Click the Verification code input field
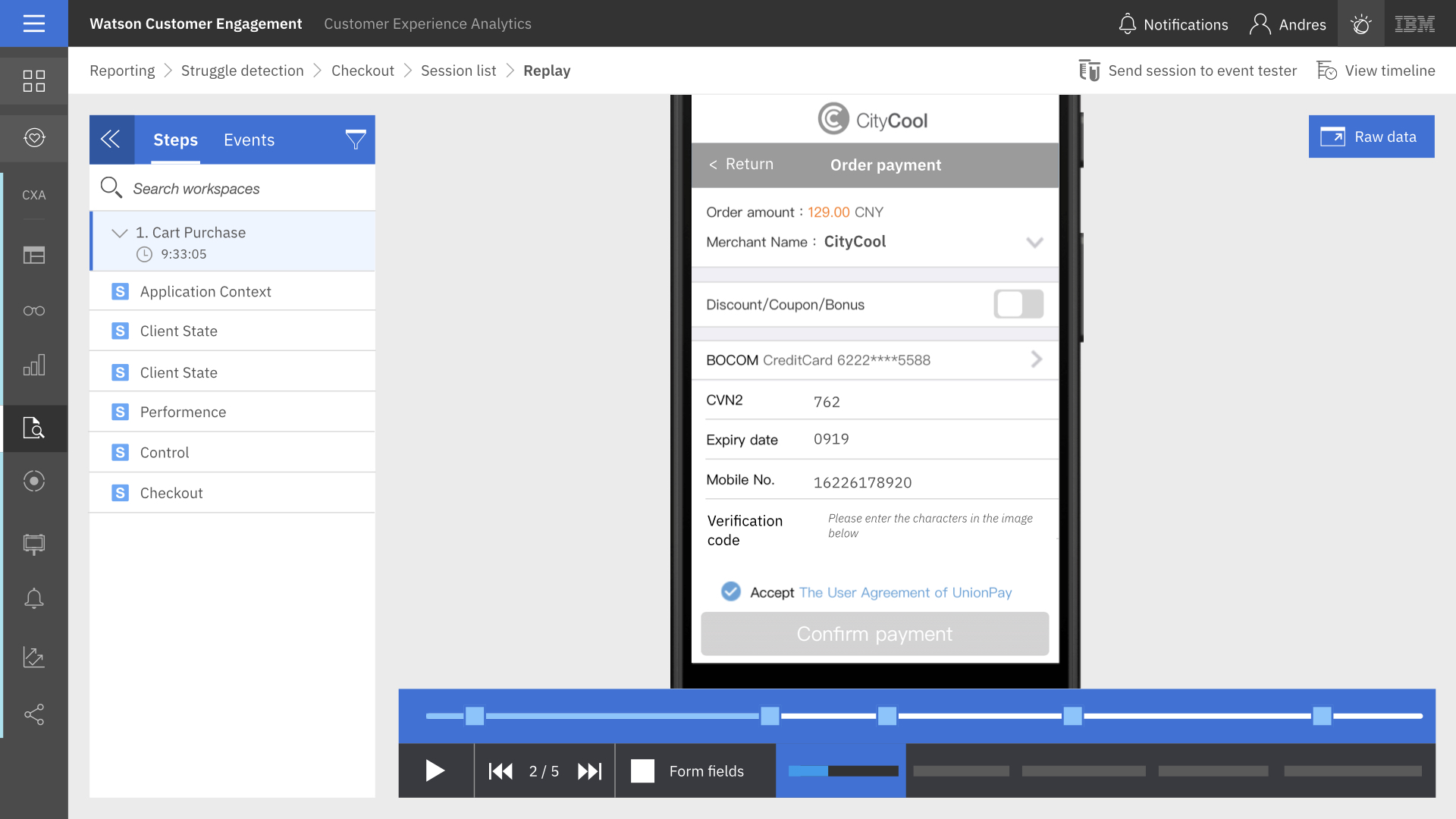 pyautogui.click(x=930, y=526)
